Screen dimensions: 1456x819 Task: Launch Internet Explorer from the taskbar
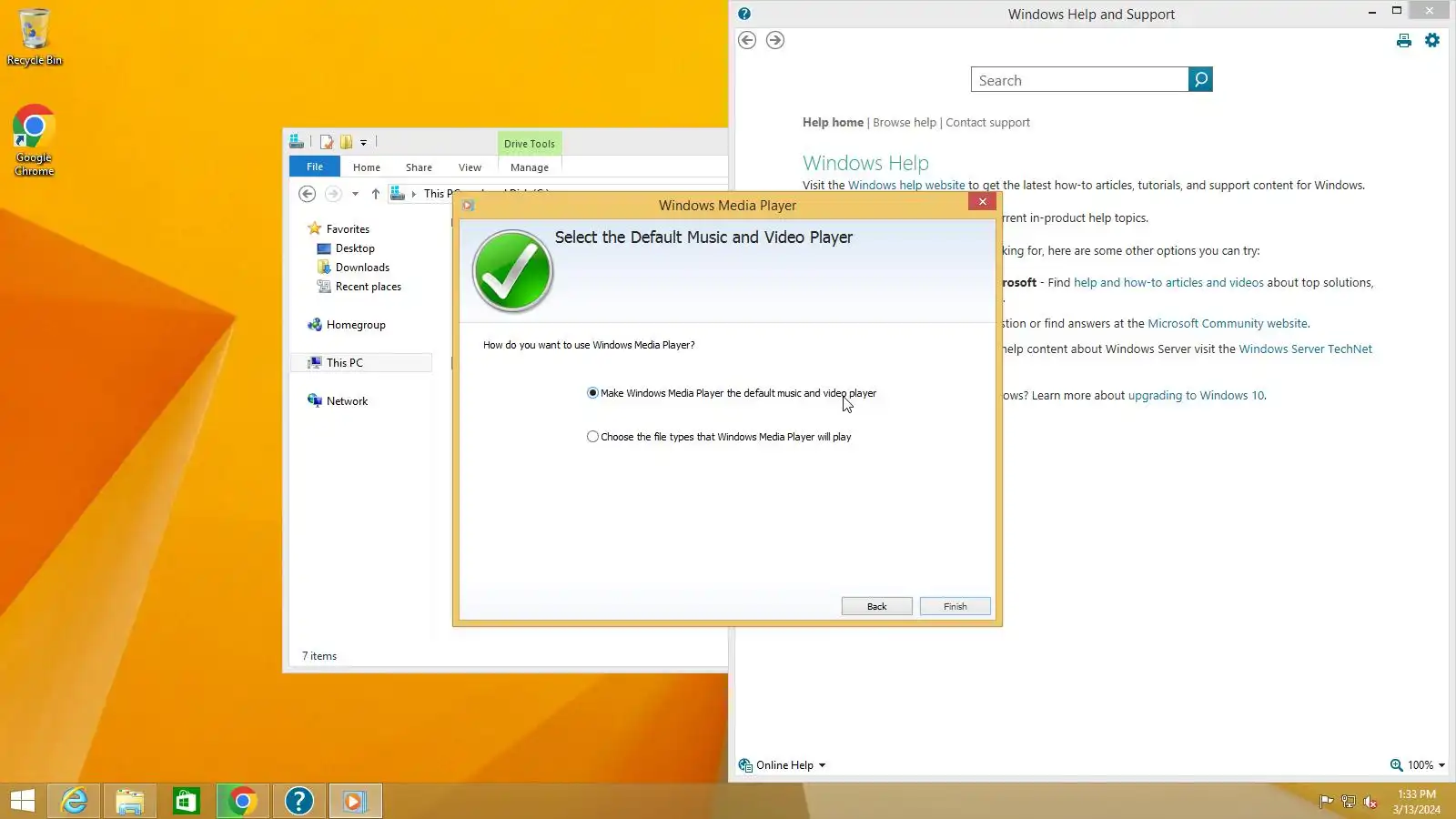pyautogui.click(x=74, y=801)
